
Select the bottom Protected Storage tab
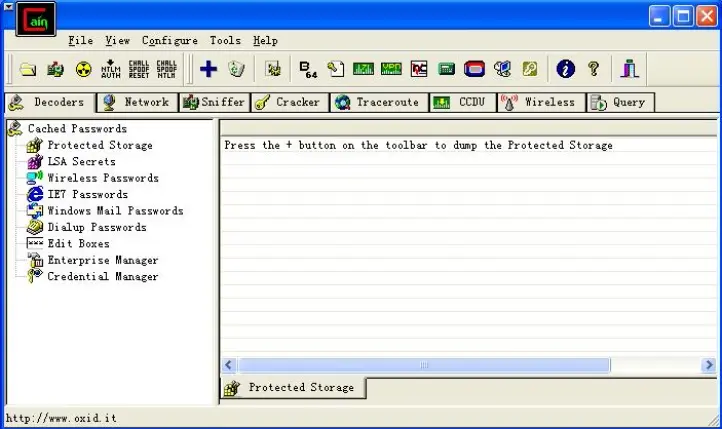tap(294, 388)
